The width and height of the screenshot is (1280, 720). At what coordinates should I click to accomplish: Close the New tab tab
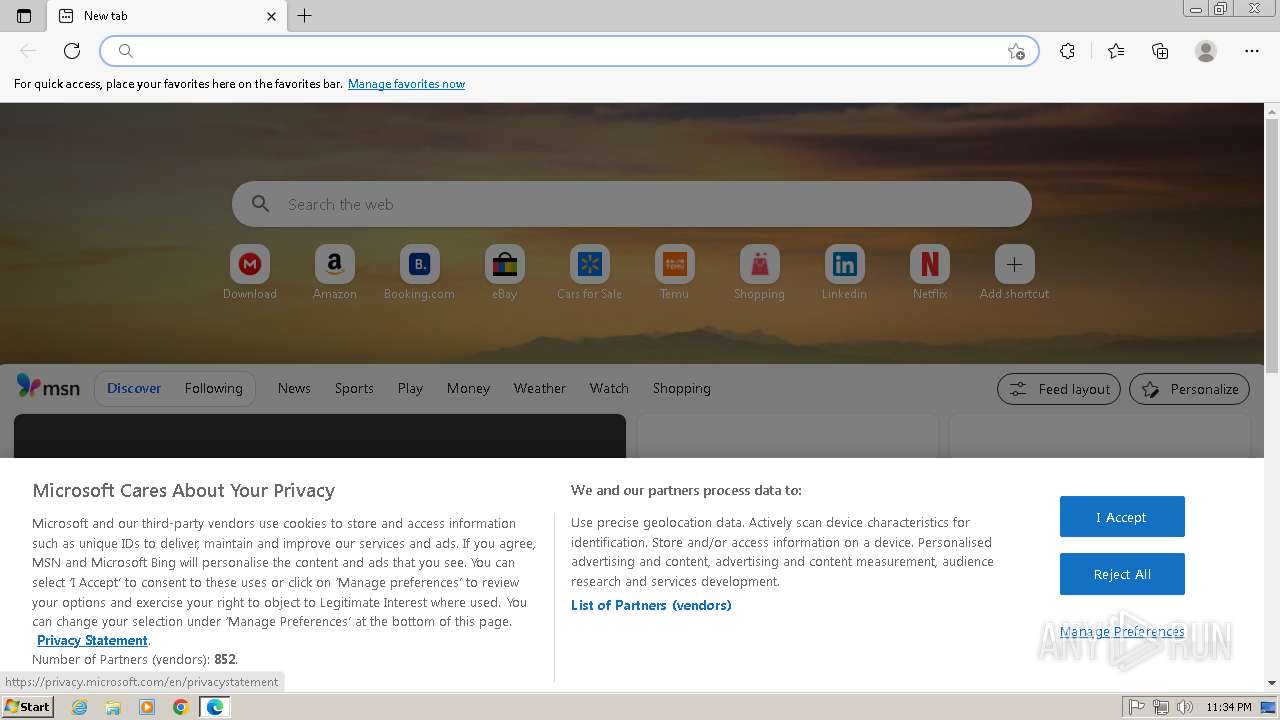pos(271,16)
